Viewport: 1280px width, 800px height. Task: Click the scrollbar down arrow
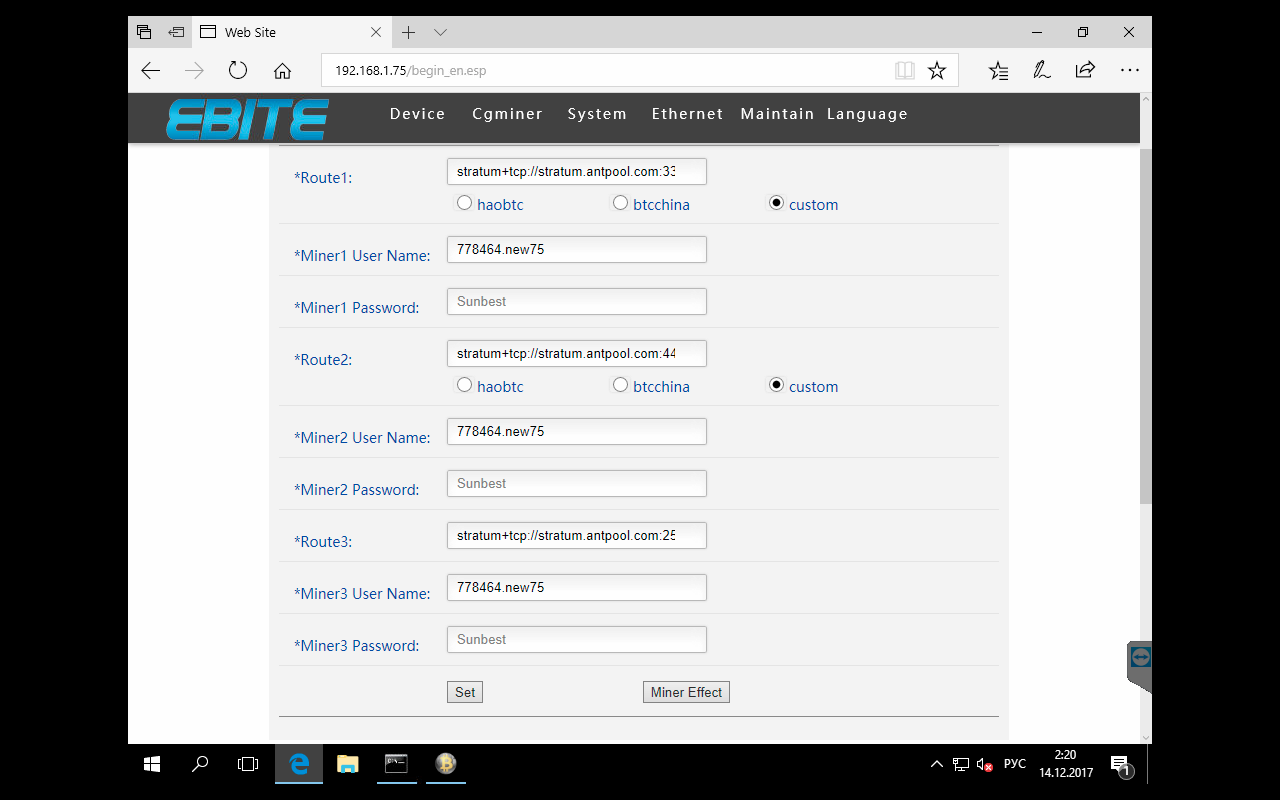[1145, 737]
